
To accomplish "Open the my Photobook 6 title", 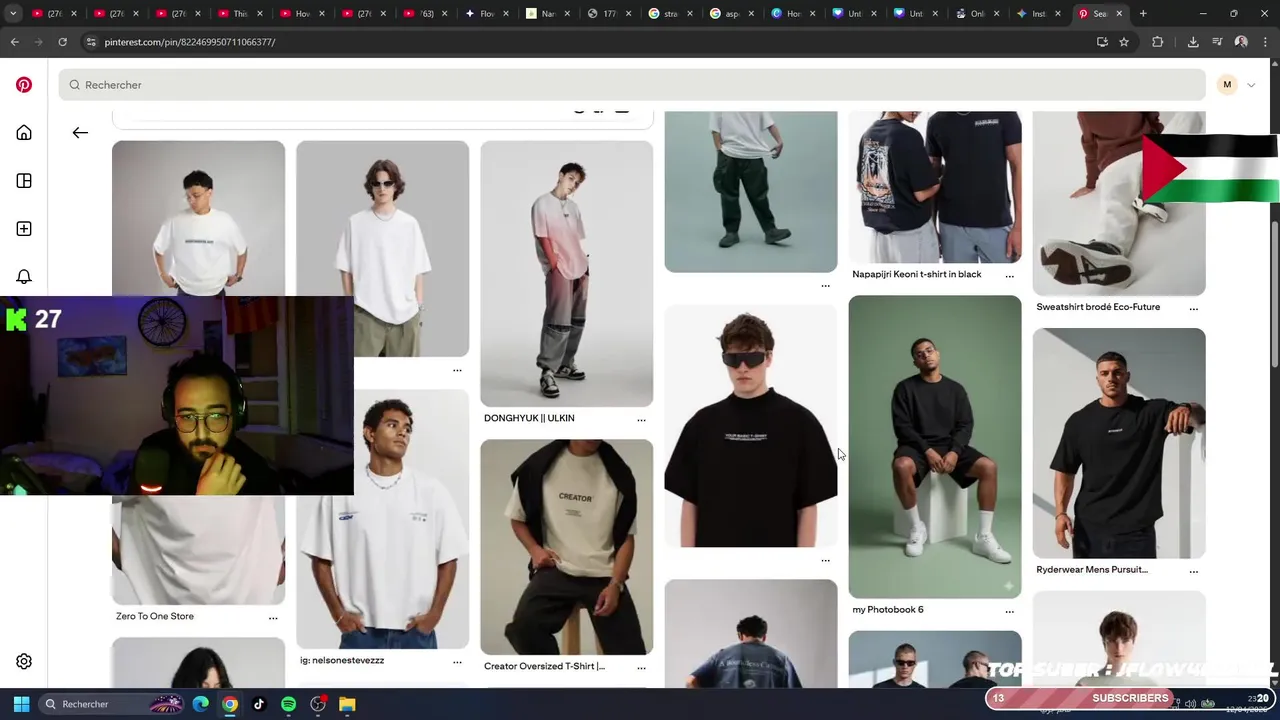I will (888, 609).
